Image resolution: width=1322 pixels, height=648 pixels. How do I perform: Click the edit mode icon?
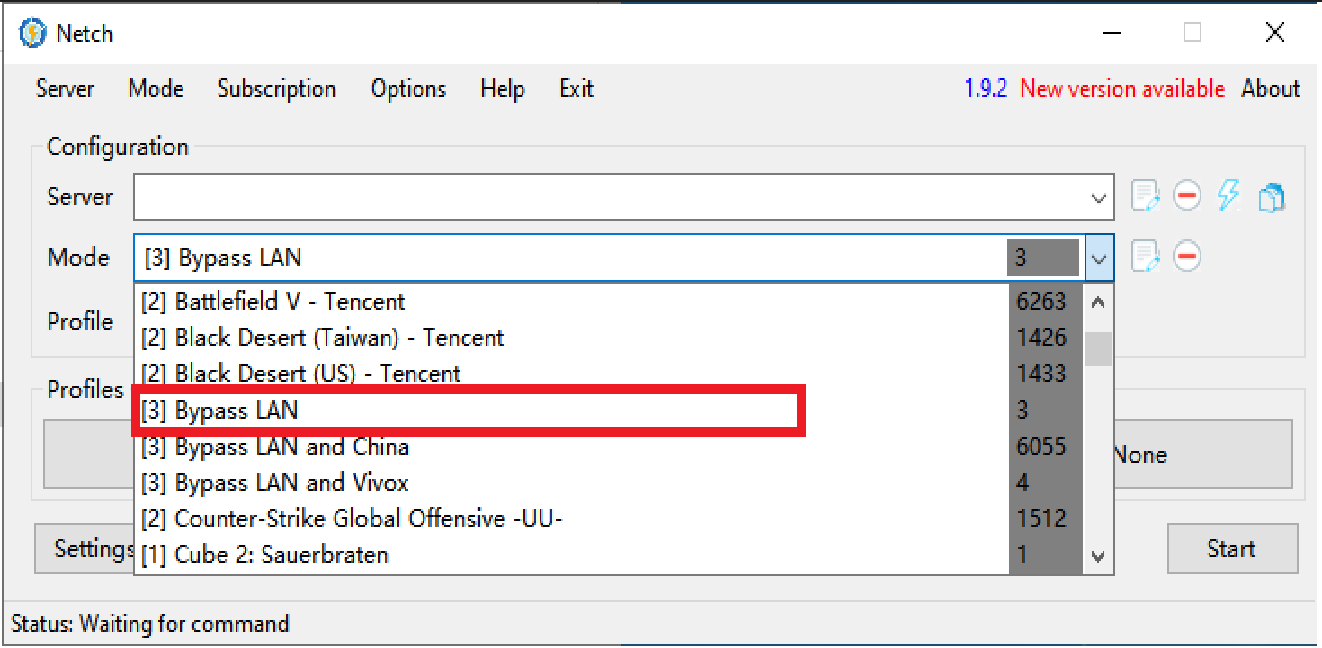pyautogui.click(x=1145, y=257)
